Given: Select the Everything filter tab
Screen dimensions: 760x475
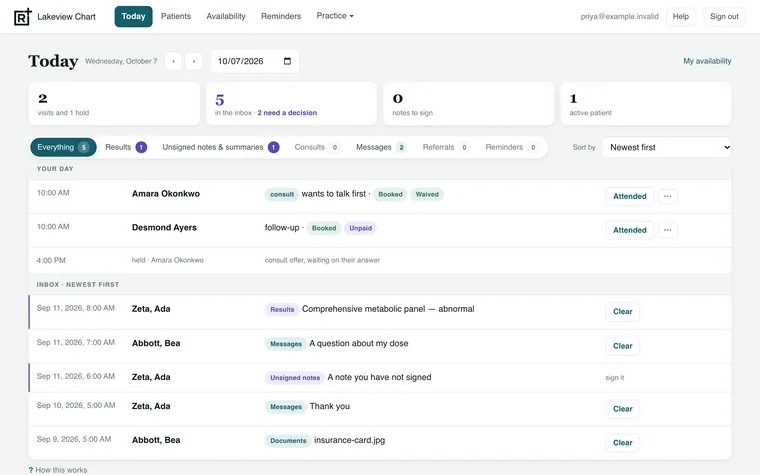Looking at the screenshot, I should tap(63, 147).
